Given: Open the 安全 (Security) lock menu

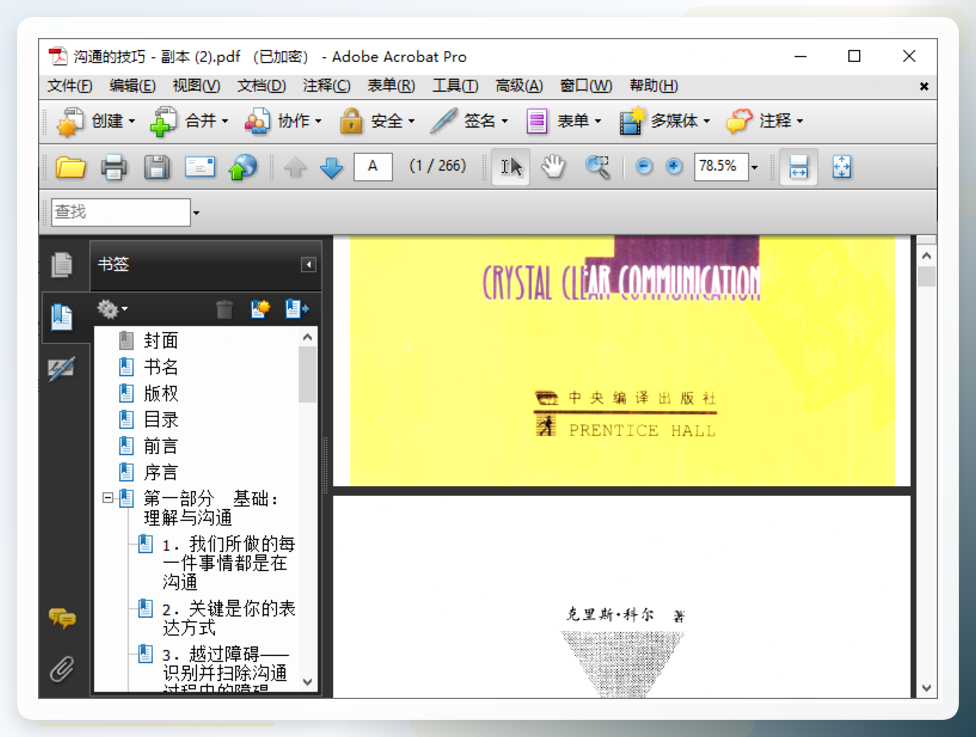Looking at the screenshot, I should click(x=377, y=121).
